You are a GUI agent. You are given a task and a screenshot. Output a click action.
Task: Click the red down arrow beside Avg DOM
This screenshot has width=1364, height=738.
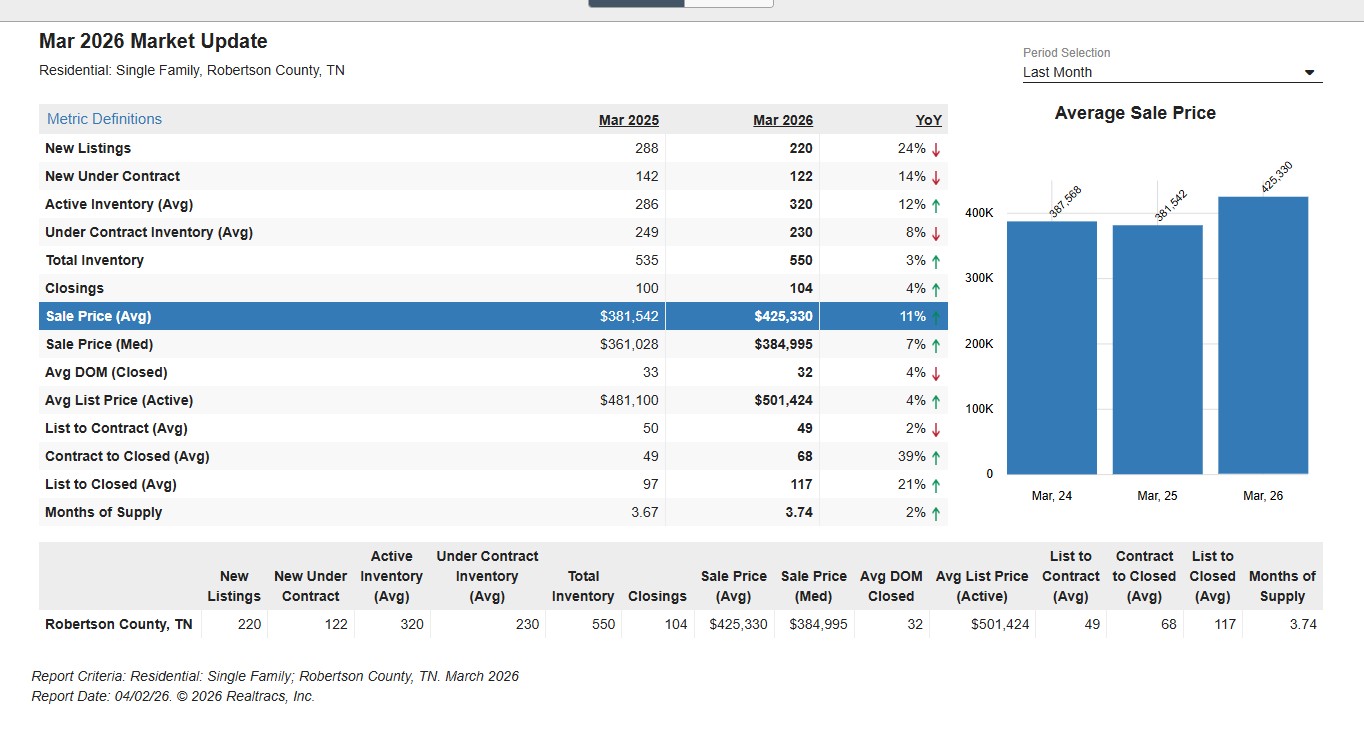tap(936, 373)
